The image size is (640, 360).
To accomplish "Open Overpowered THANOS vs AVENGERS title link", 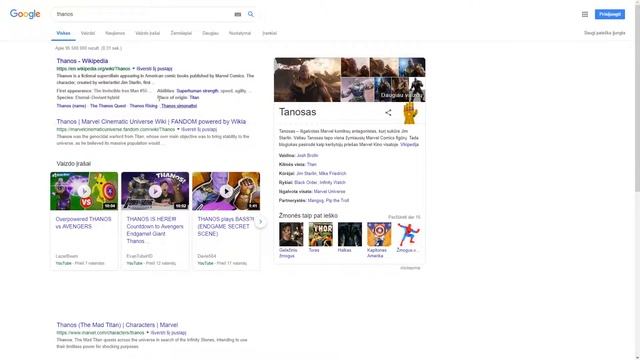I will (x=83, y=223).
